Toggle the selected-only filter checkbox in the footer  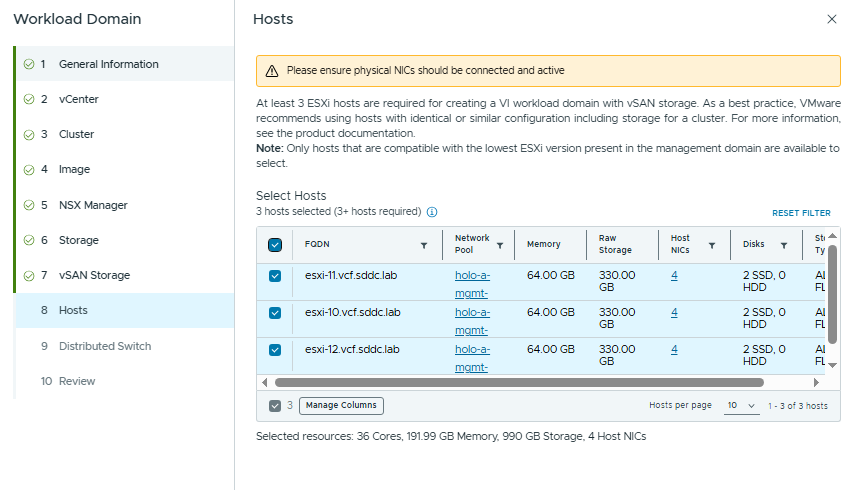click(x=275, y=406)
